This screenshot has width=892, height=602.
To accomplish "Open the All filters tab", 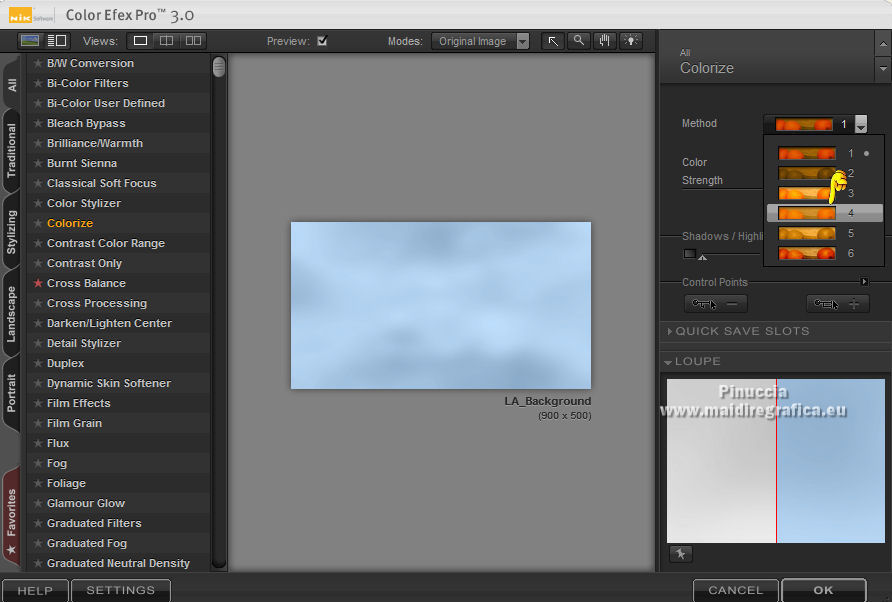I will pyautogui.click(x=11, y=85).
